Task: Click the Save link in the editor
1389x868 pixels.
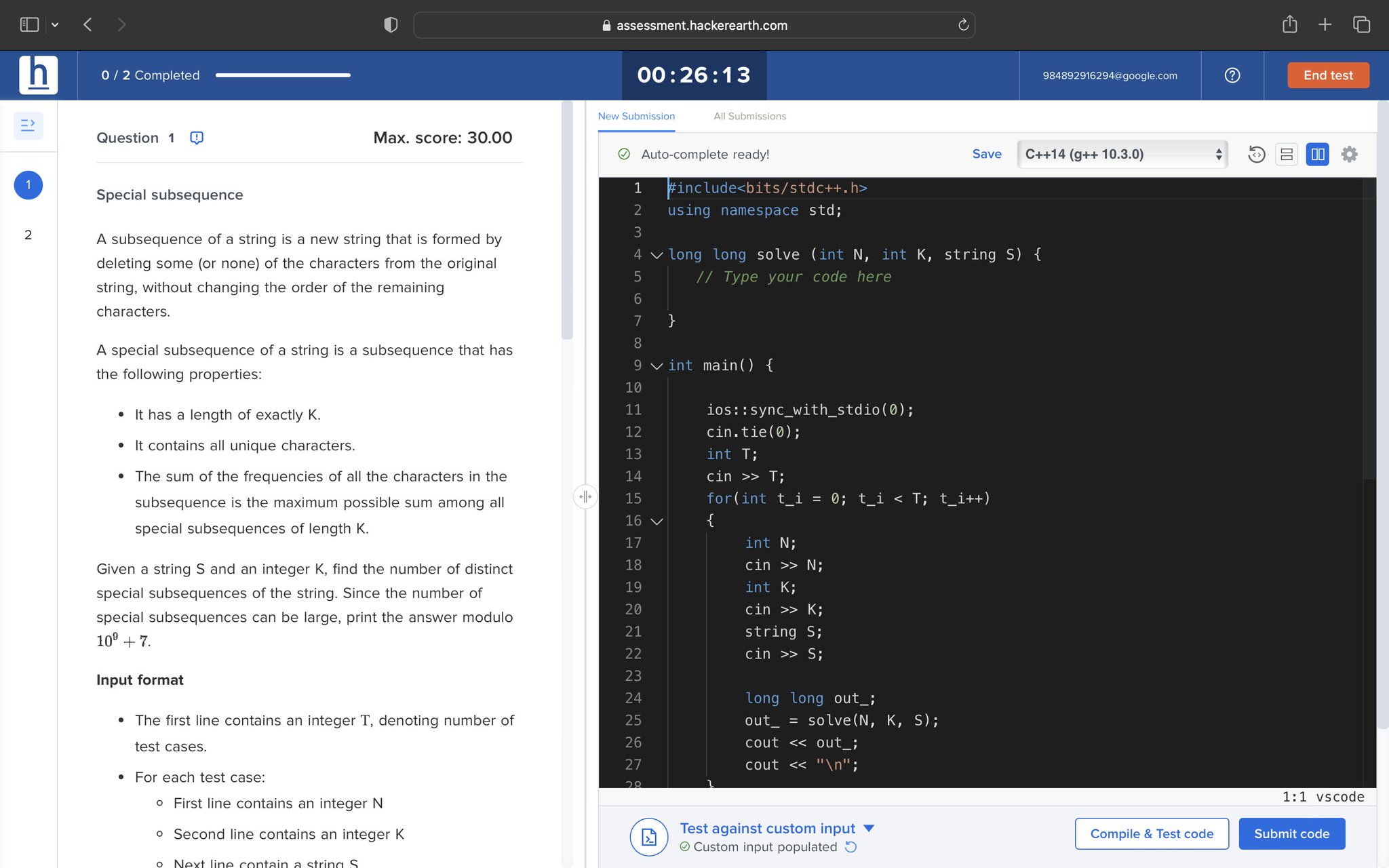Action: [x=987, y=154]
